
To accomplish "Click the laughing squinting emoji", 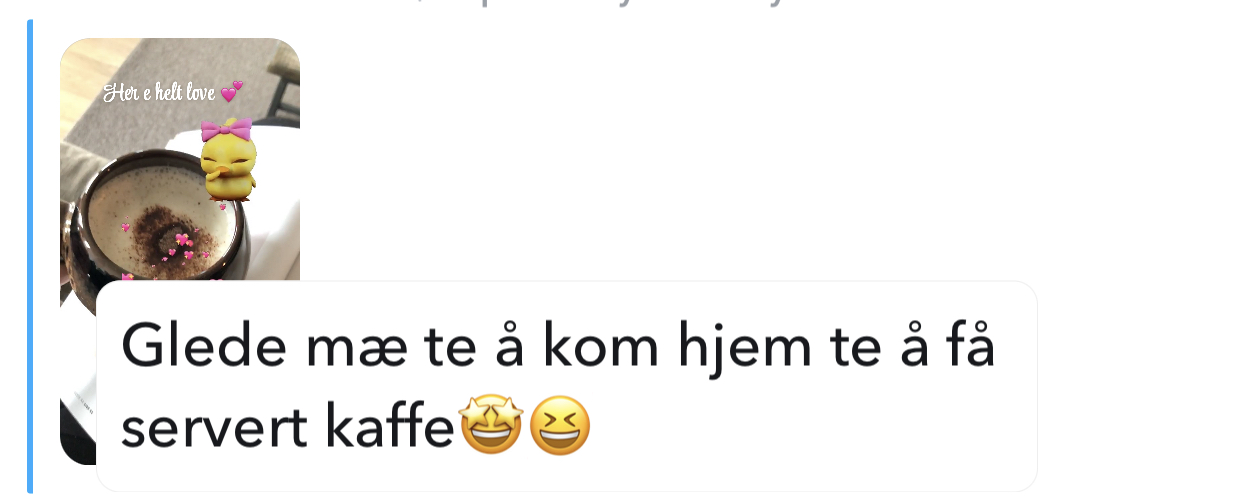I will tap(559, 427).
